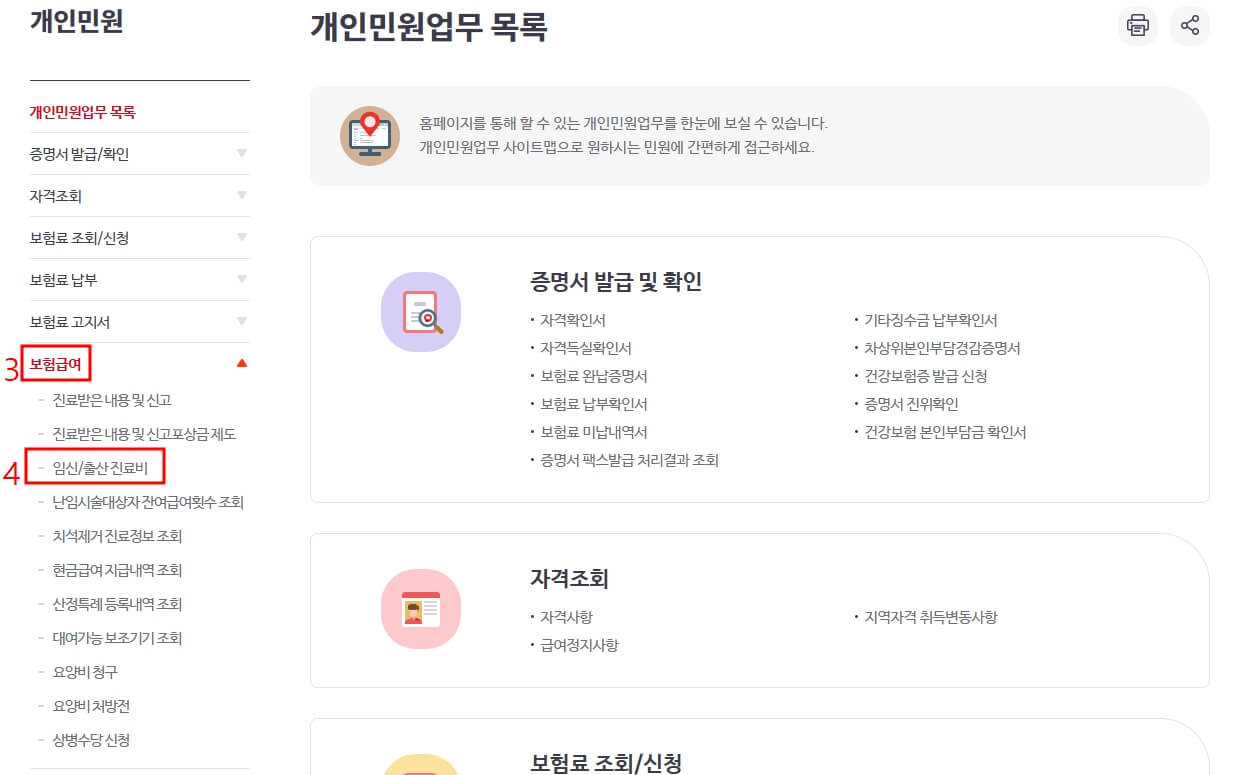
Task: Click 보험료 조회/신청 card heading
Action: [606, 763]
